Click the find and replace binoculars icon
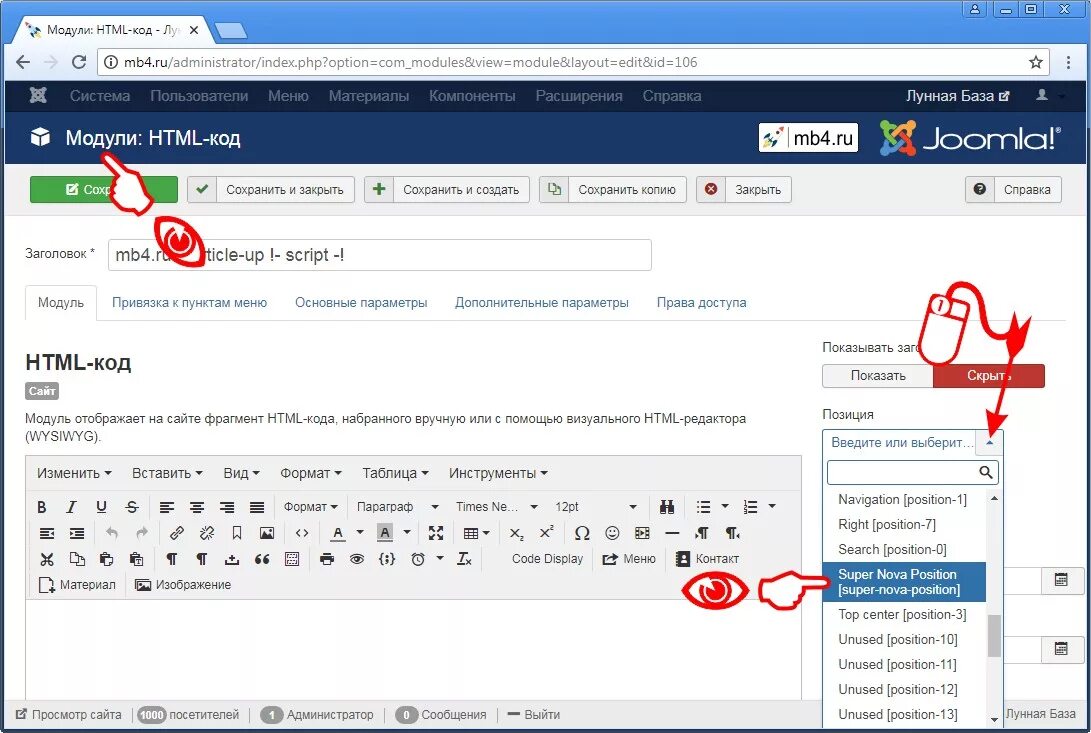This screenshot has height=733, width=1091. [x=667, y=507]
